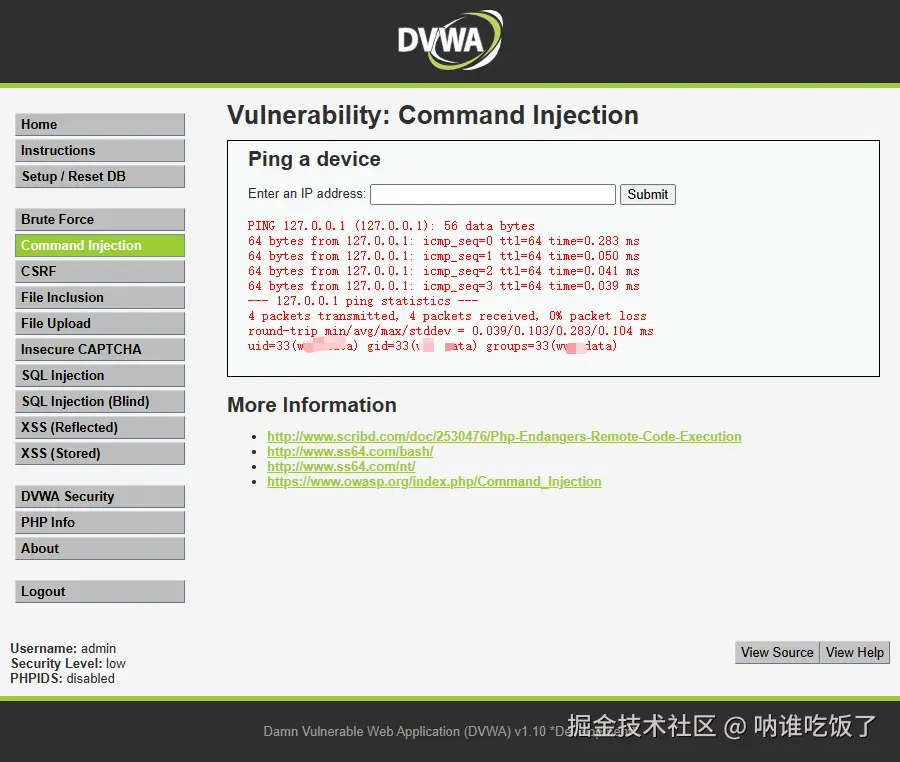Click Logout in the sidebar
This screenshot has width=900, height=762.
pyautogui.click(x=100, y=592)
